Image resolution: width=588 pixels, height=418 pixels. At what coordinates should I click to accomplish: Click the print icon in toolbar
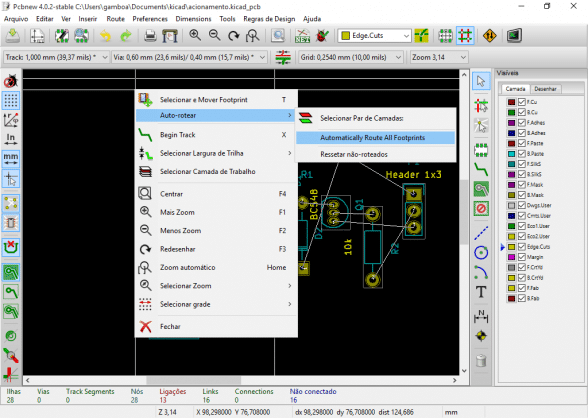click(x=150, y=36)
